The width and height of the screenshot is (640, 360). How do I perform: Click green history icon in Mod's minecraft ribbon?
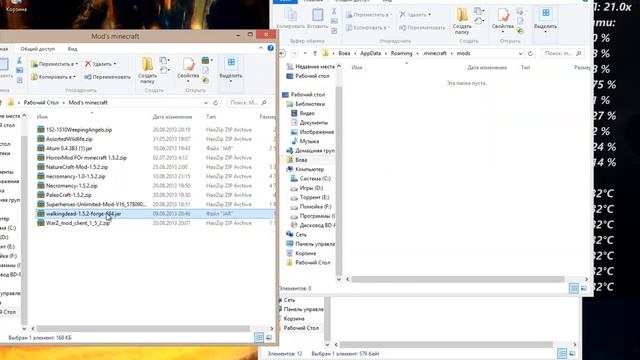[205, 80]
